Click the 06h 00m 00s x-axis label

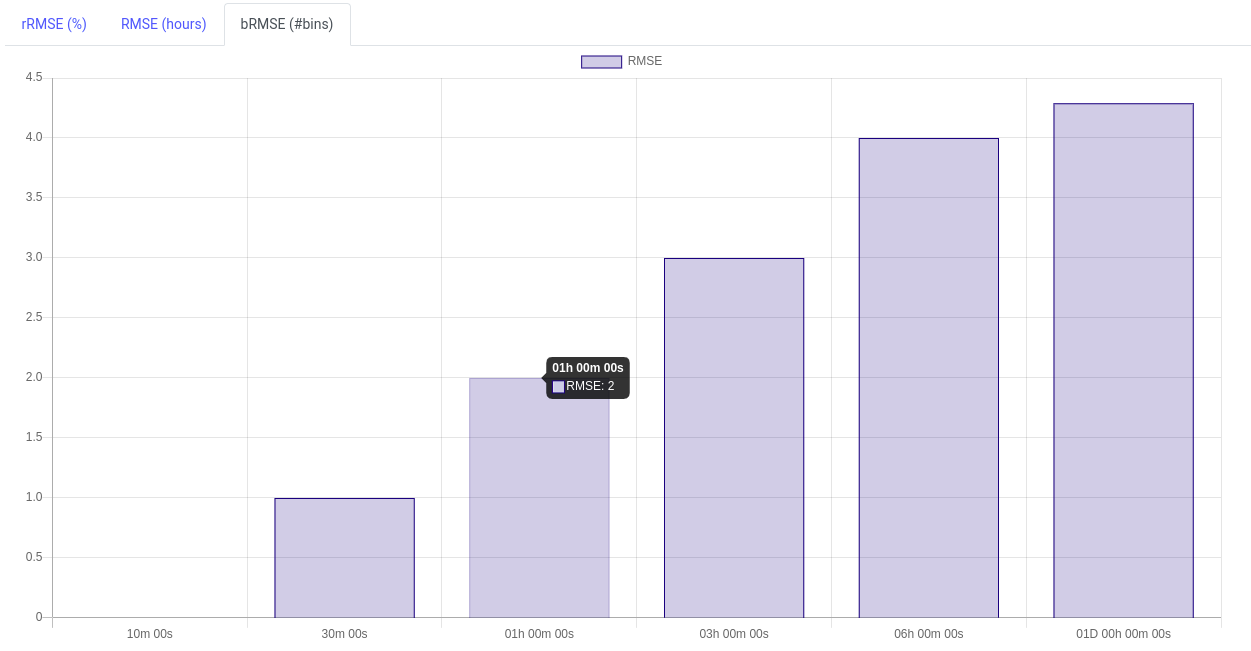[x=928, y=634]
